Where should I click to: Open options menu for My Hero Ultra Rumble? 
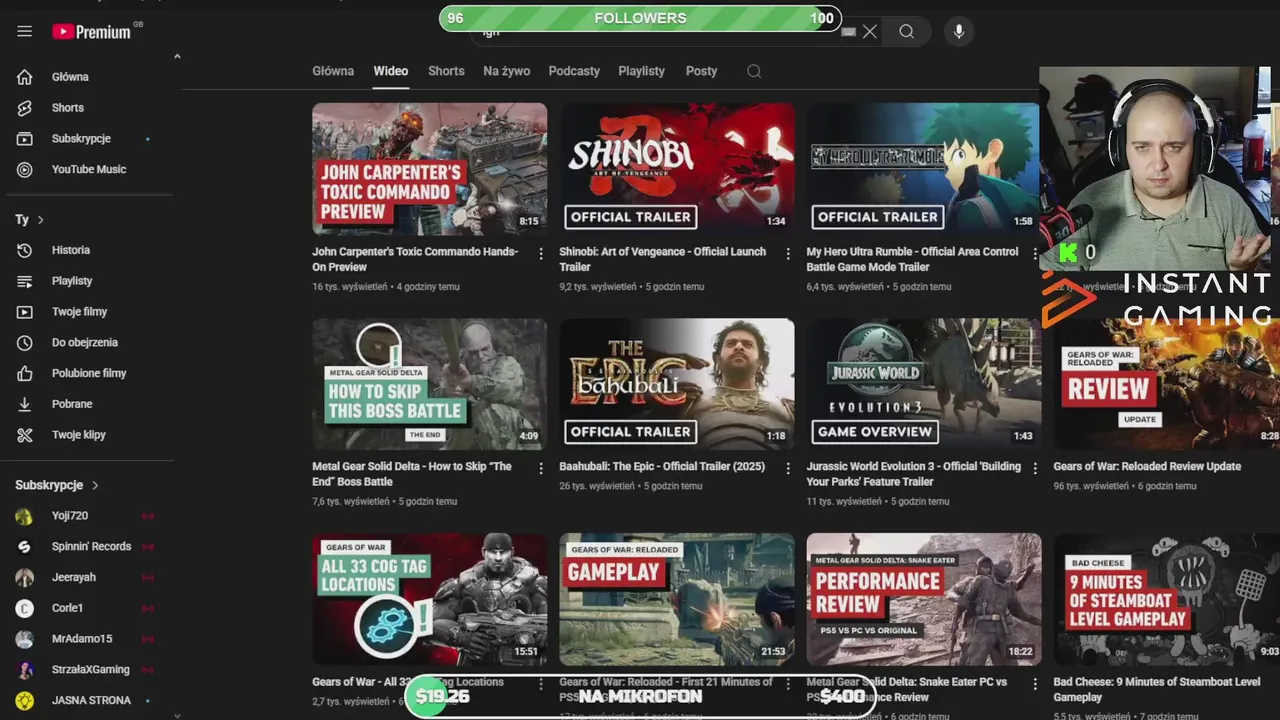(x=1035, y=254)
